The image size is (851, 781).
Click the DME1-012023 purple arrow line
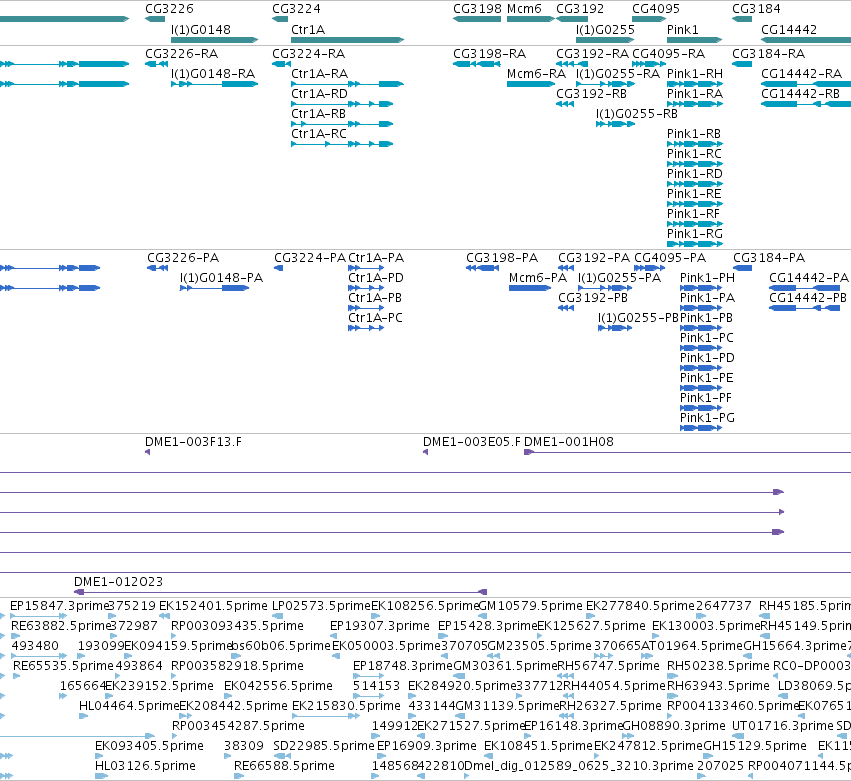[281, 592]
